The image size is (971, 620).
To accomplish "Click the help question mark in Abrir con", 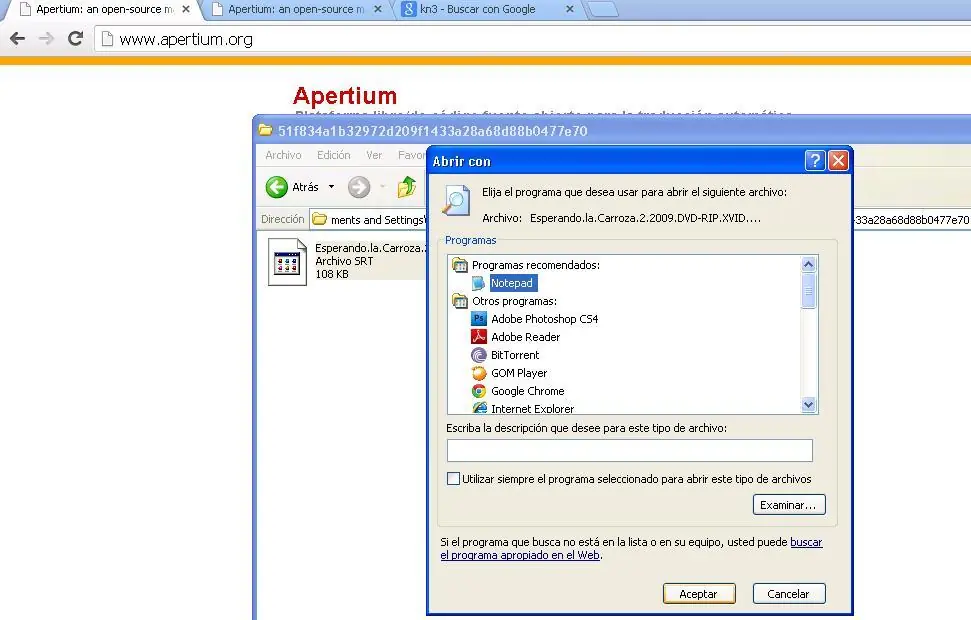I will coord(815,161).
